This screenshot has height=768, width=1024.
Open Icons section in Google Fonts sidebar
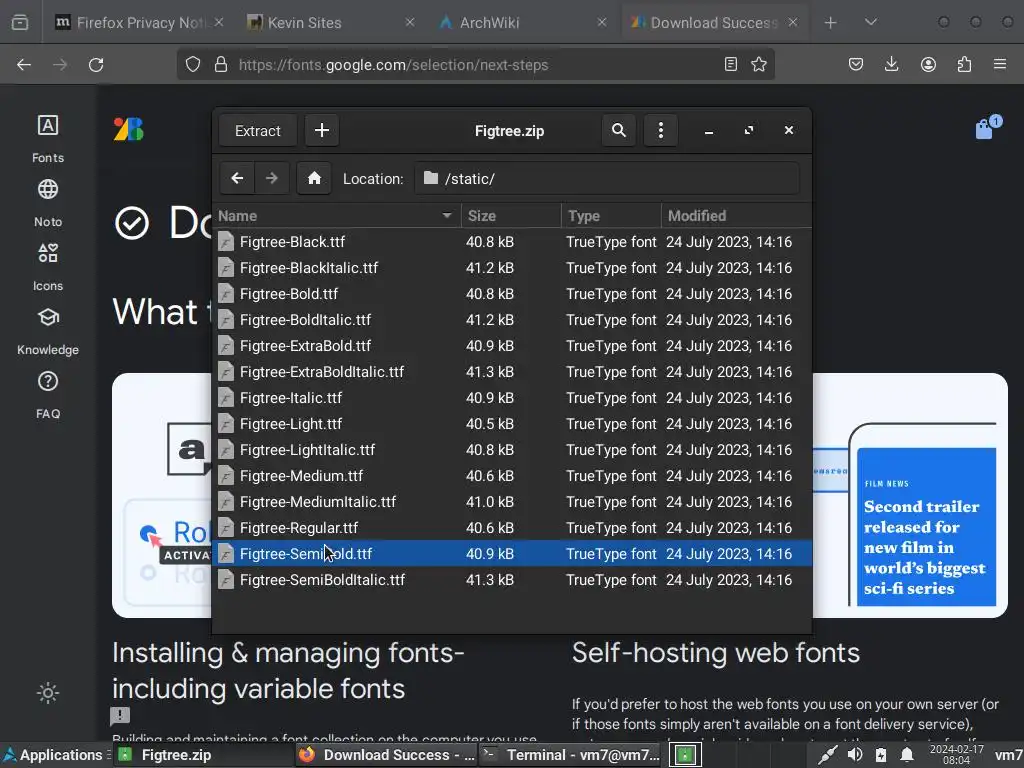pos(48,267)
